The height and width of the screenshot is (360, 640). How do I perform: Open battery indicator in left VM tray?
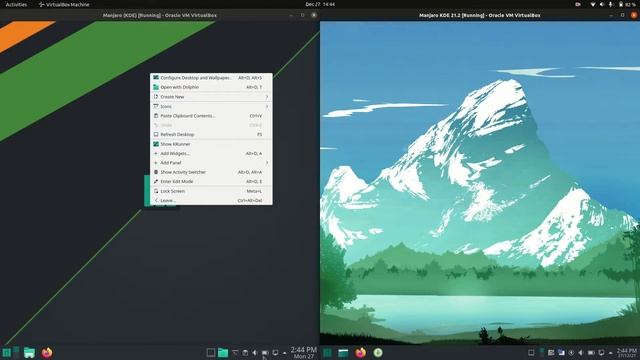(x=265, y=353)
